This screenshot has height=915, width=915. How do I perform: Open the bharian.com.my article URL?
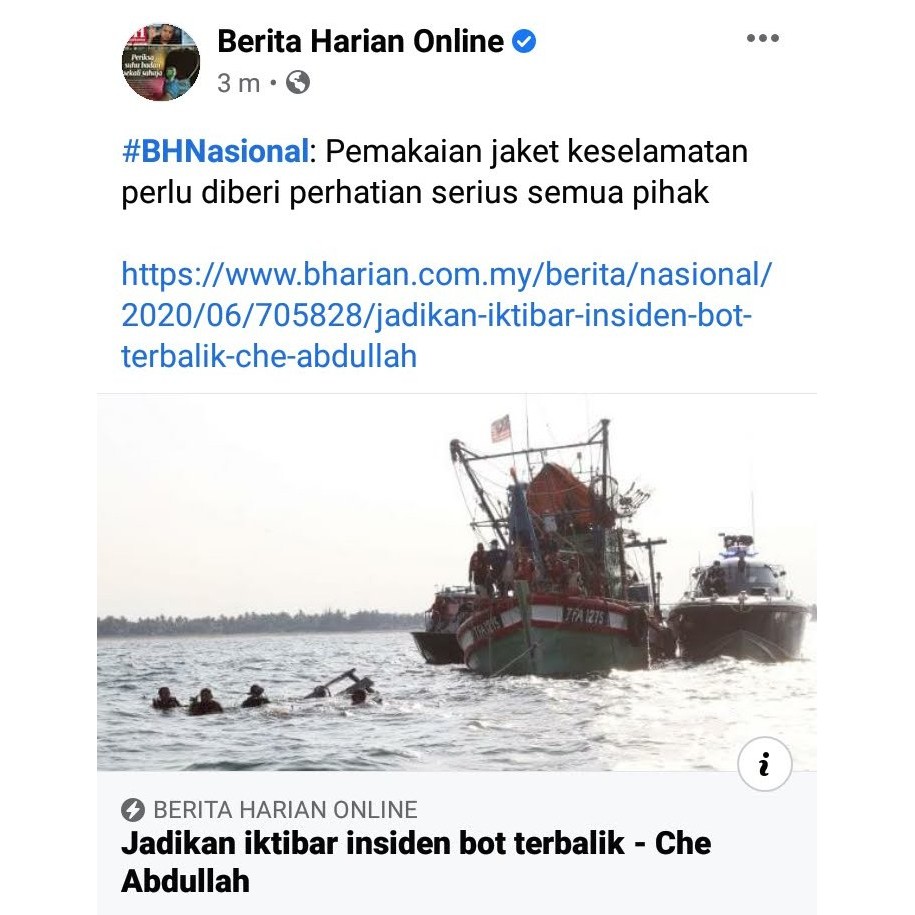point(446,315)
